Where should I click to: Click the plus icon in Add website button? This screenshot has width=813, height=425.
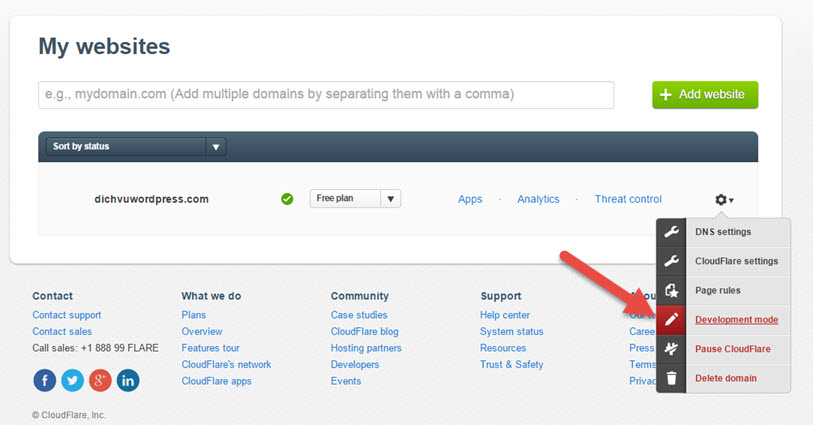point(665,95)
